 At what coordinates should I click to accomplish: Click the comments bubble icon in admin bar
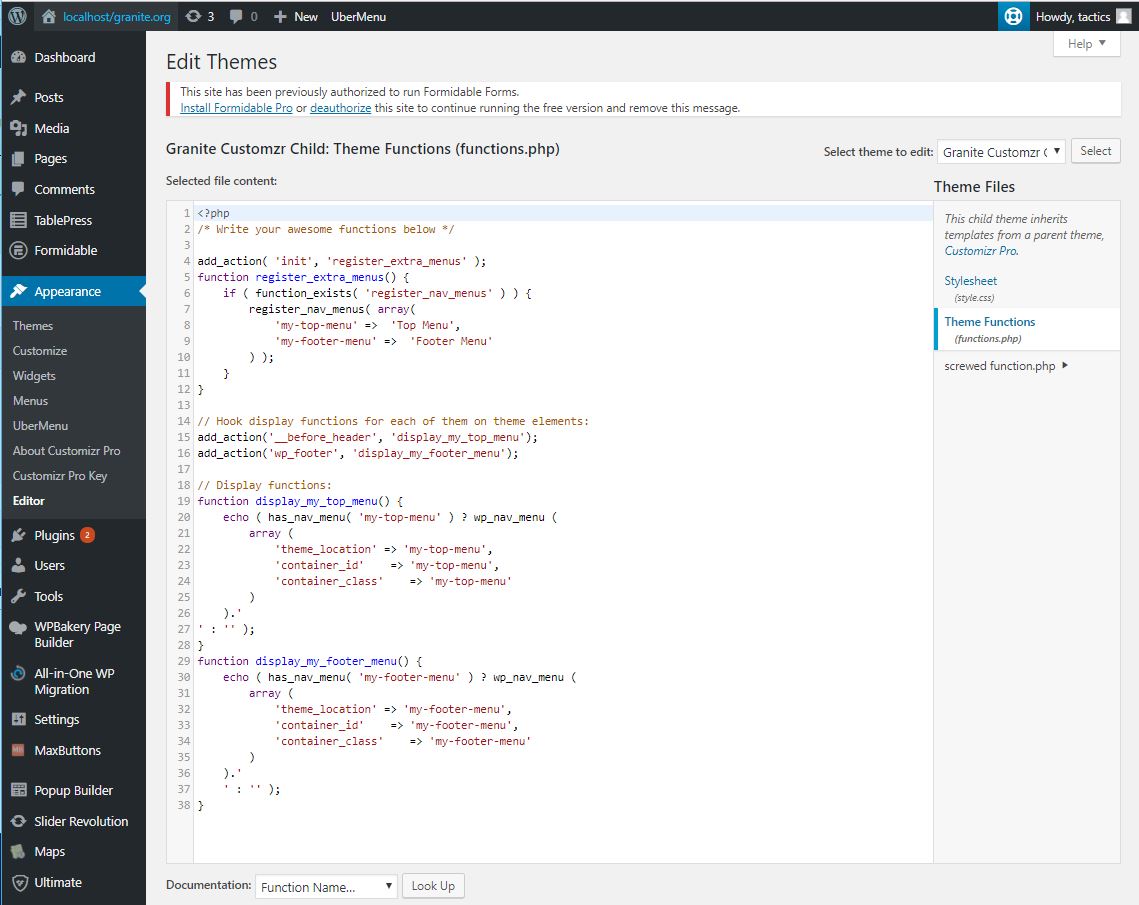(235, 16)
